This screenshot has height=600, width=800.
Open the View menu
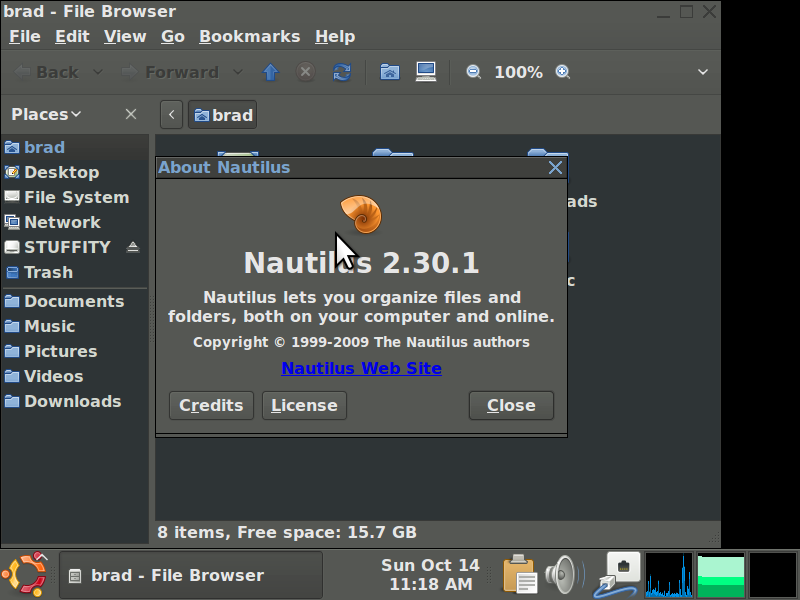125,37
